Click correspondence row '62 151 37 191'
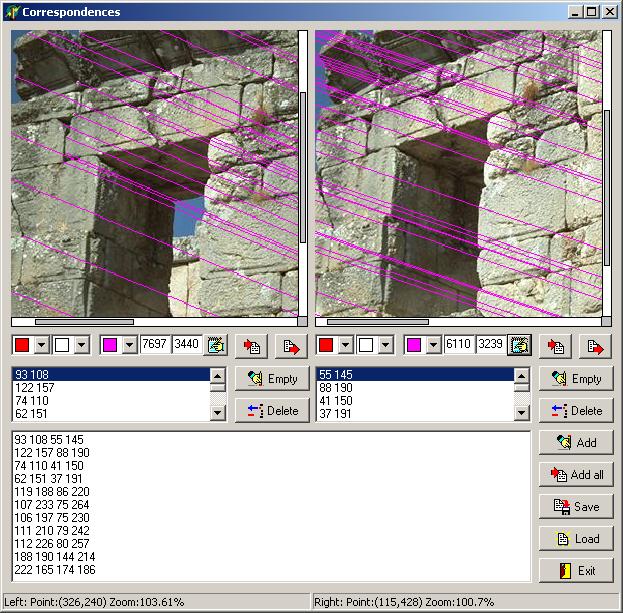The image size is (623, 613). pyautogui.click(x=48, y=479)
